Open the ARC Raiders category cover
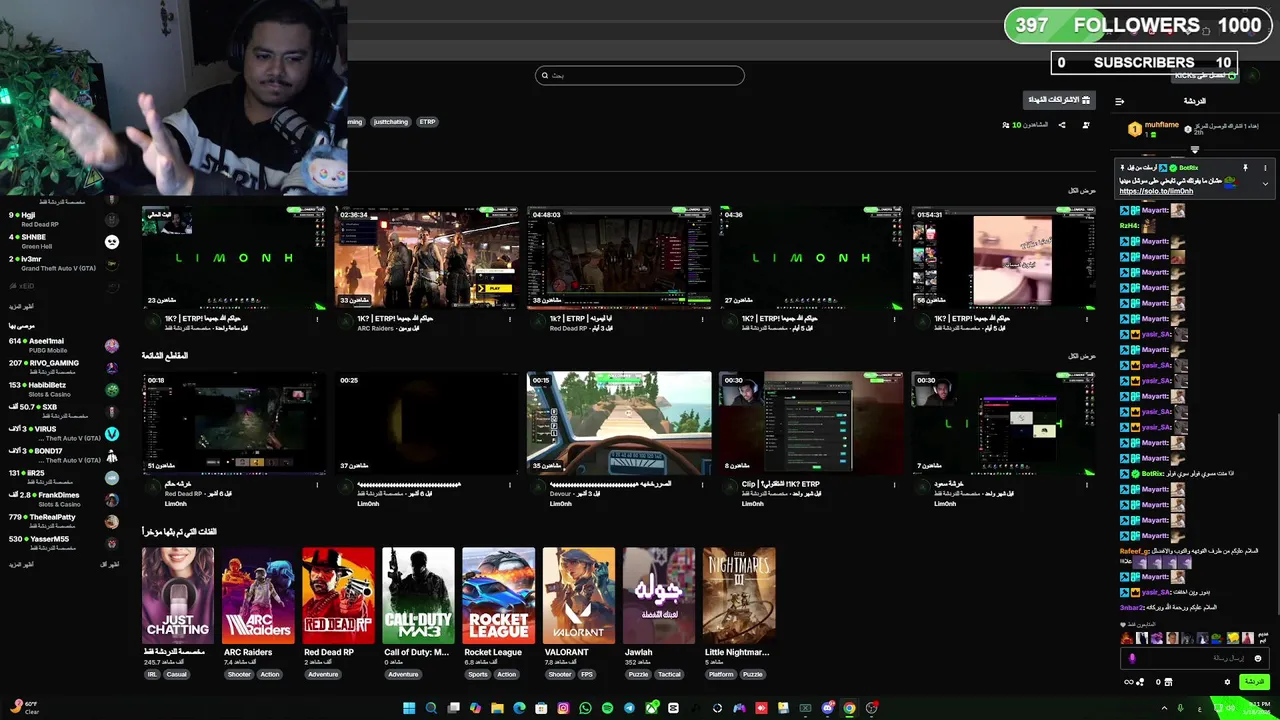Viewport: 1280px width, 720px height. (x=258, y=595)
